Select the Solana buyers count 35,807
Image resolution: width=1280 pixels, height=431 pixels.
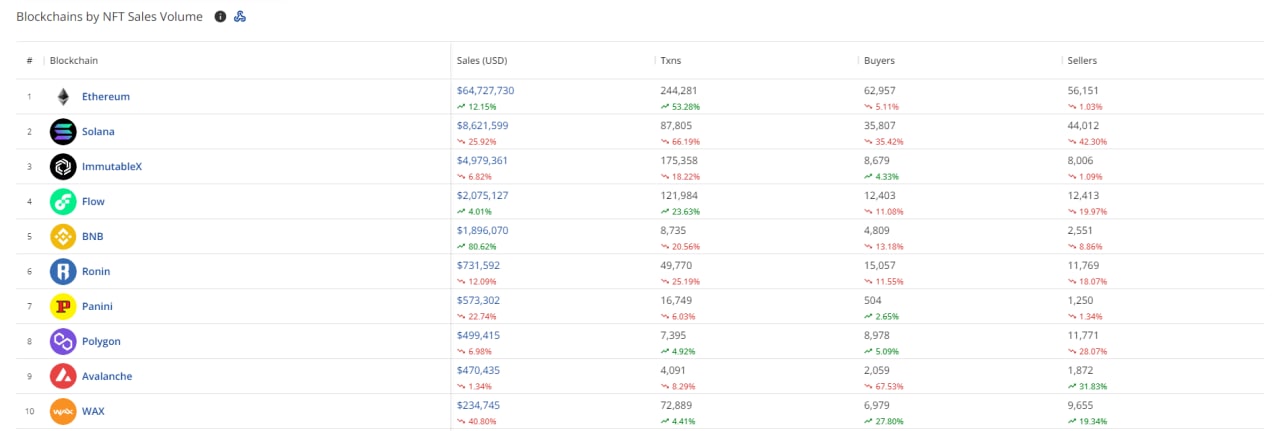881,125
